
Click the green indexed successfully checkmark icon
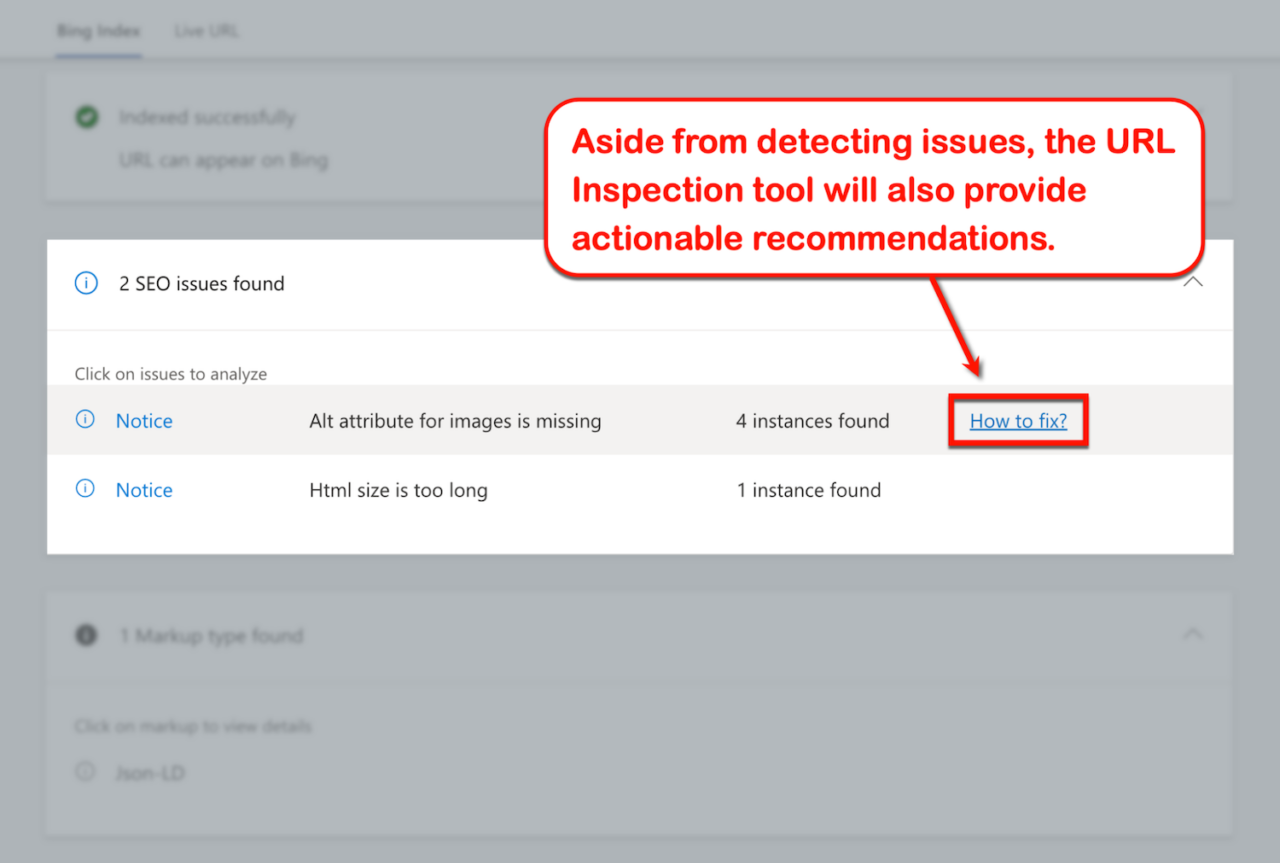click(87, 116)
